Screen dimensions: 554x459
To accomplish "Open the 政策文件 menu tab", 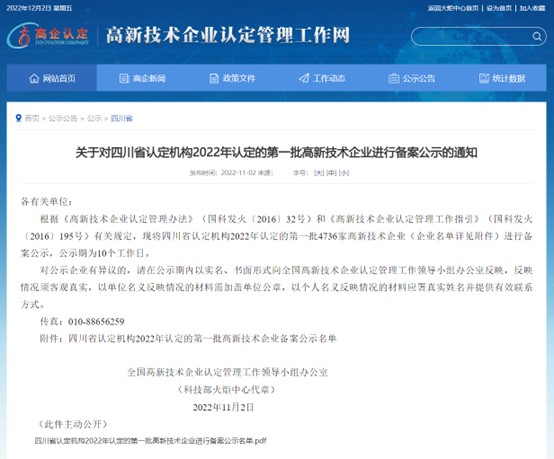I will click(232, 78).
